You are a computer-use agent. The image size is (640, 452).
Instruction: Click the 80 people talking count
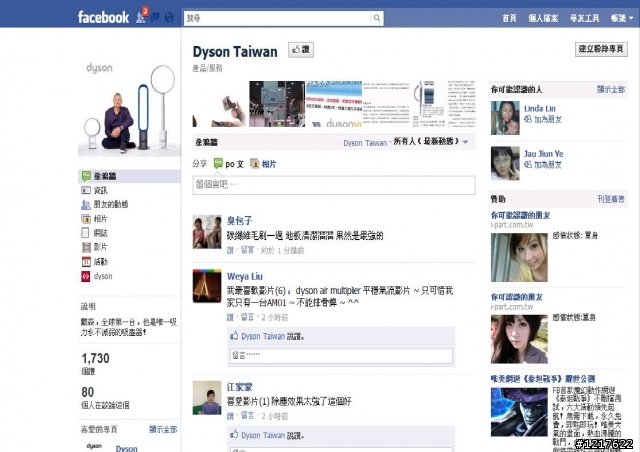point(88,392)
